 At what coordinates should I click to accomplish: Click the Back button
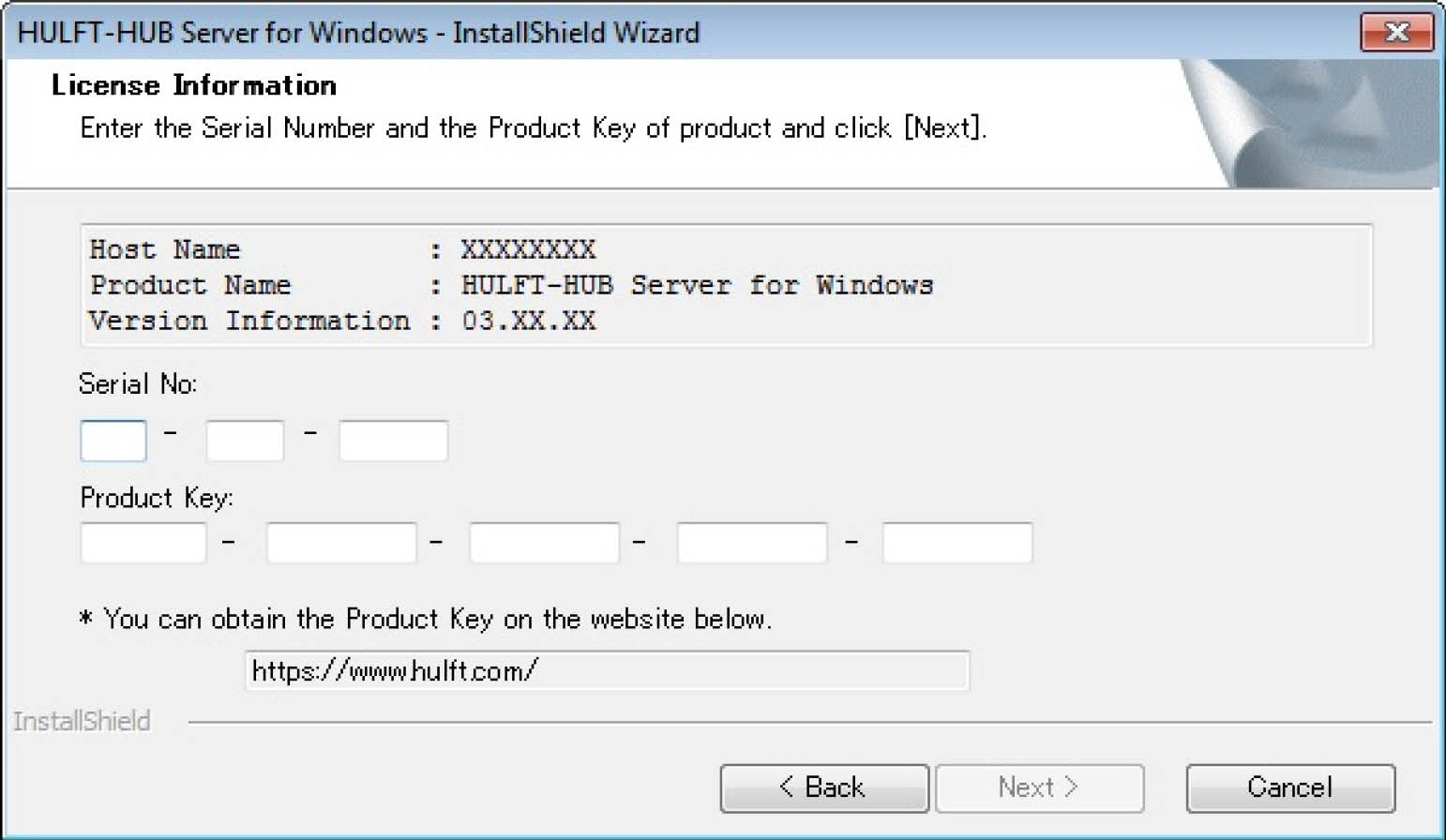point(824,787)
